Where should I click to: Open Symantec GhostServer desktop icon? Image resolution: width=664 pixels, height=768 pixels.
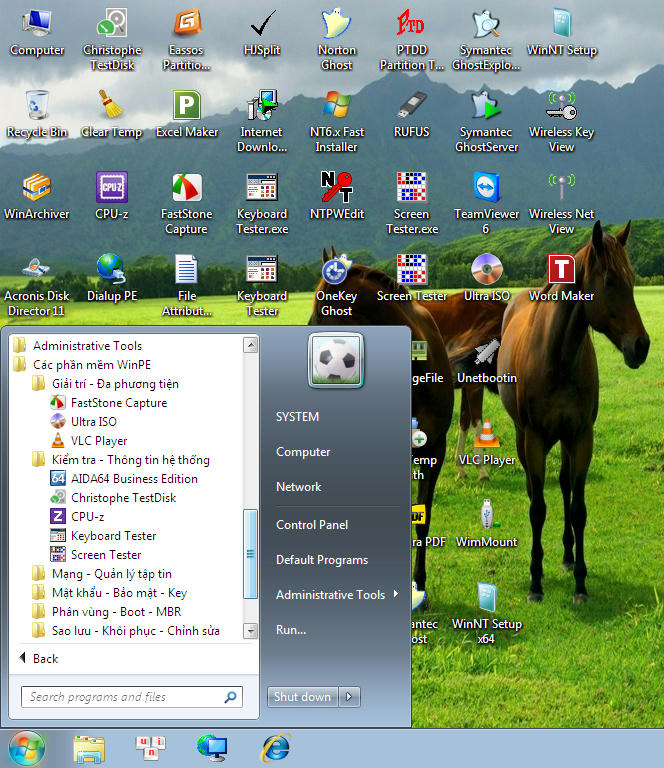pyautogui.click(x=486, y=121)
